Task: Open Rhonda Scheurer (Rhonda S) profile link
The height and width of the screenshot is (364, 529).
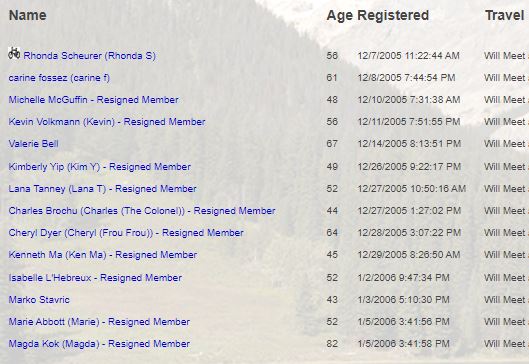Action: click(89, 56)
